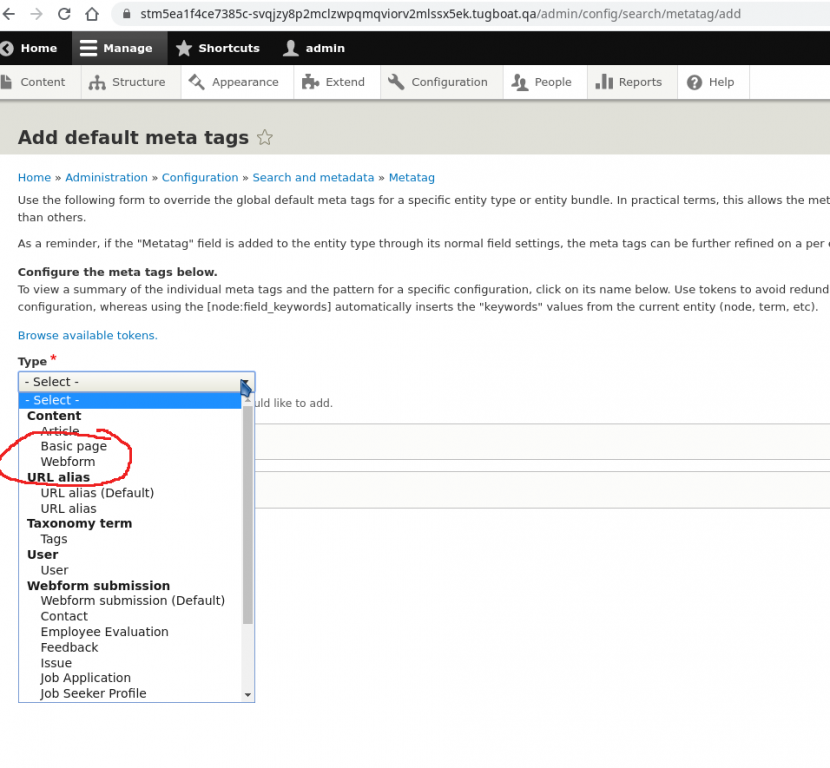This screenshot has height=768, width=830.
Task: Open the Structure admin section
Action: (x=127, y=82)
